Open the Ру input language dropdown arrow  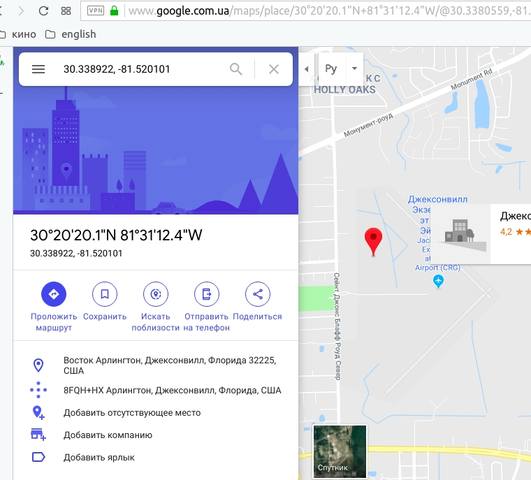pos(354,68)
